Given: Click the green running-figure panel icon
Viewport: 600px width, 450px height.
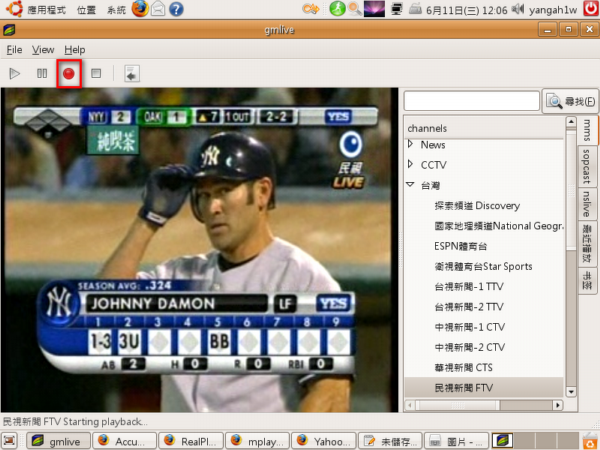Looking at the screenshot, I should pyautogui.click(x=338, y=9).
